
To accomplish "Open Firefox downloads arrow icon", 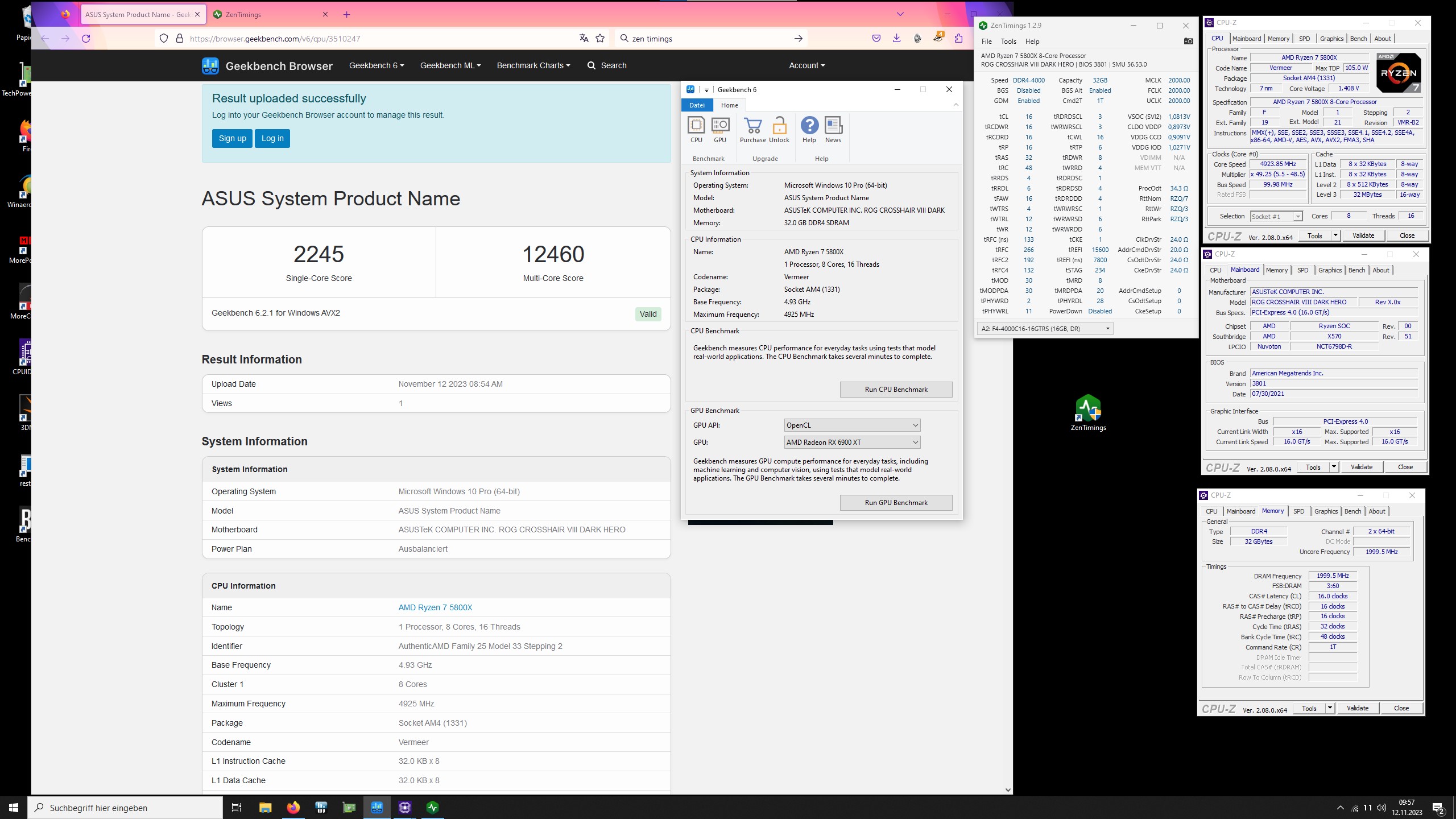I will point(897,39).
